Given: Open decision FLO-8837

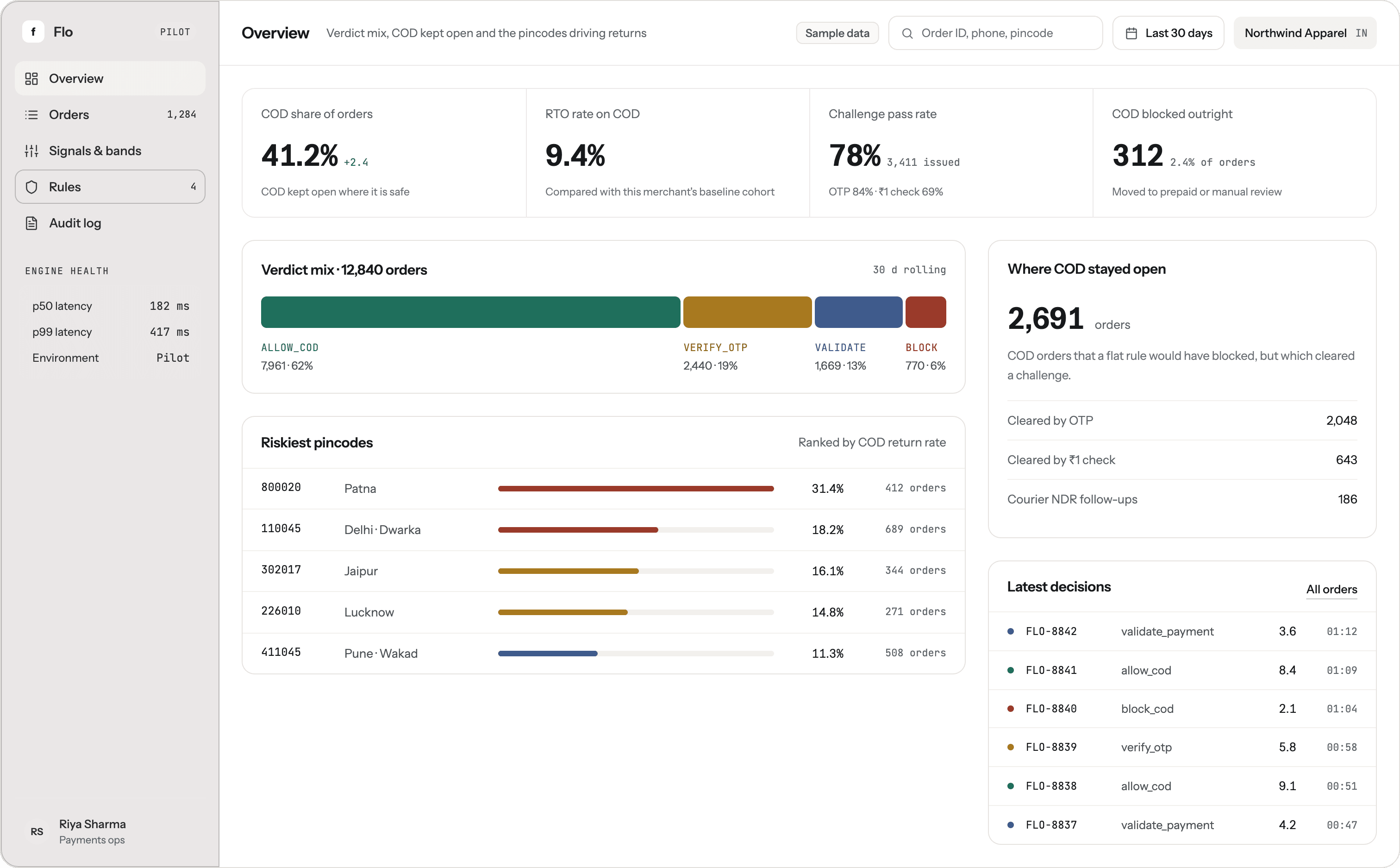Looking at the screenshot, I should (1182, 825).
